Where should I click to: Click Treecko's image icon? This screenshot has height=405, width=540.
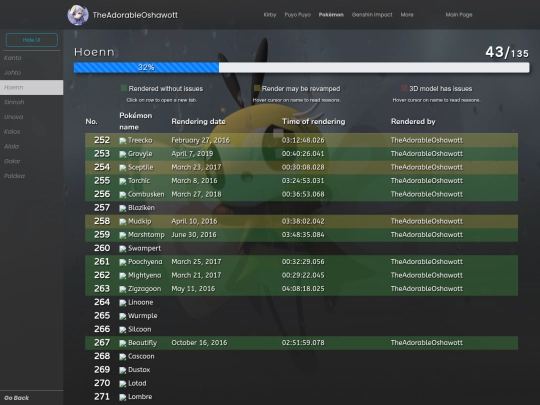123,141
